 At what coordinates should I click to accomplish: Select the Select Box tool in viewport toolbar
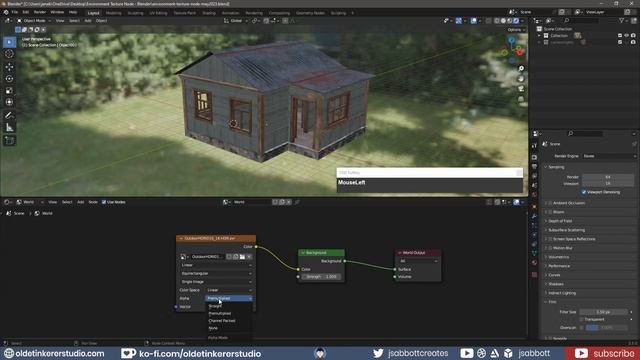point(9,42)
